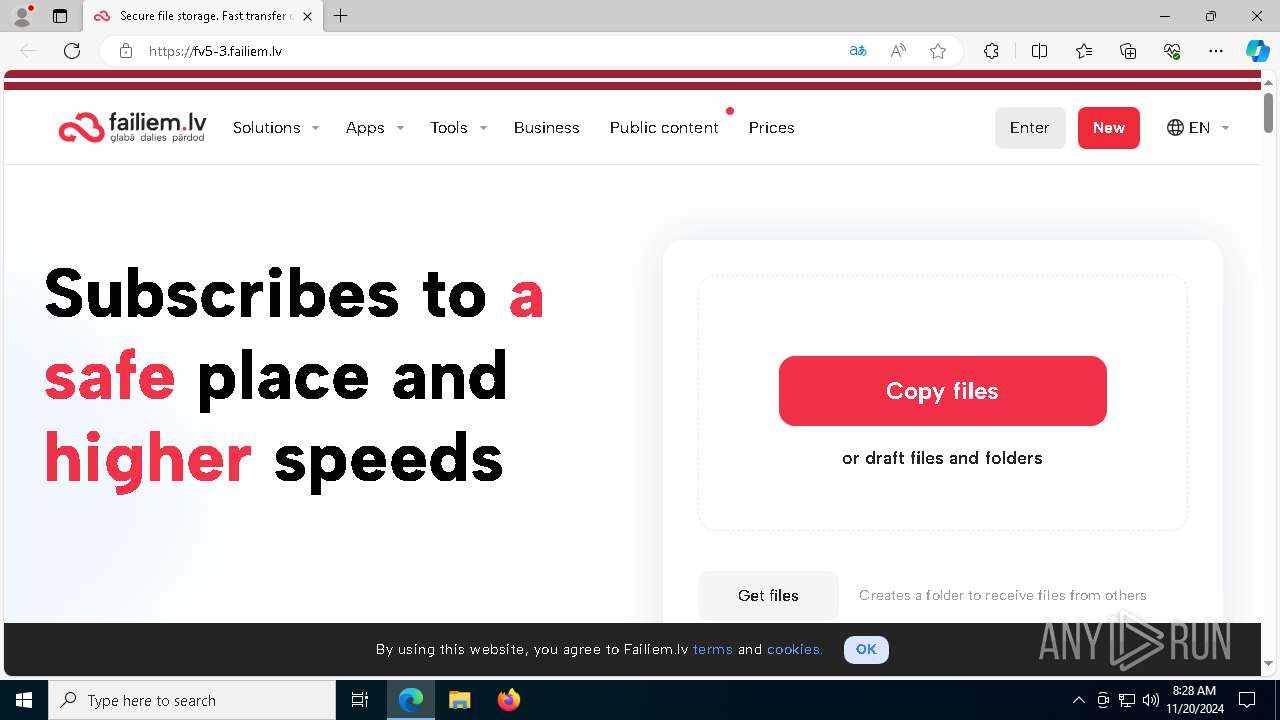
Task: Click the Copy files button
Action: [943, 391]
